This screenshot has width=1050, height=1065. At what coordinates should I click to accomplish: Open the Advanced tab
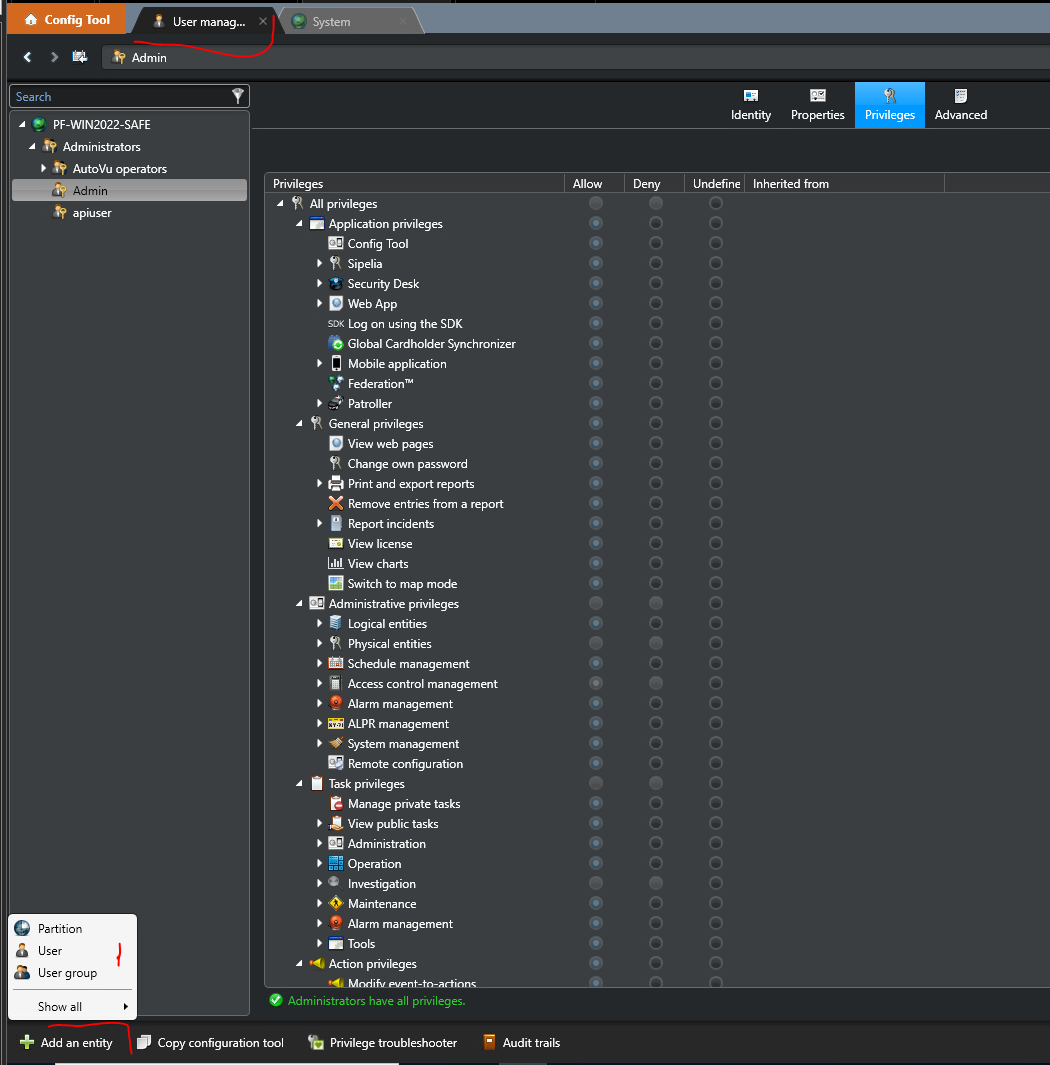click(x=960, y=105)
